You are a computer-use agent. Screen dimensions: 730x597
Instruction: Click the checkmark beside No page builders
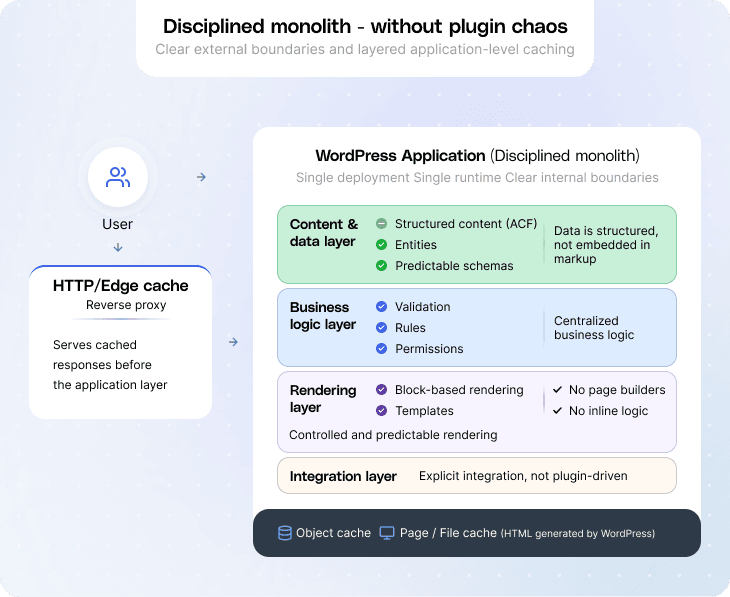557,390
